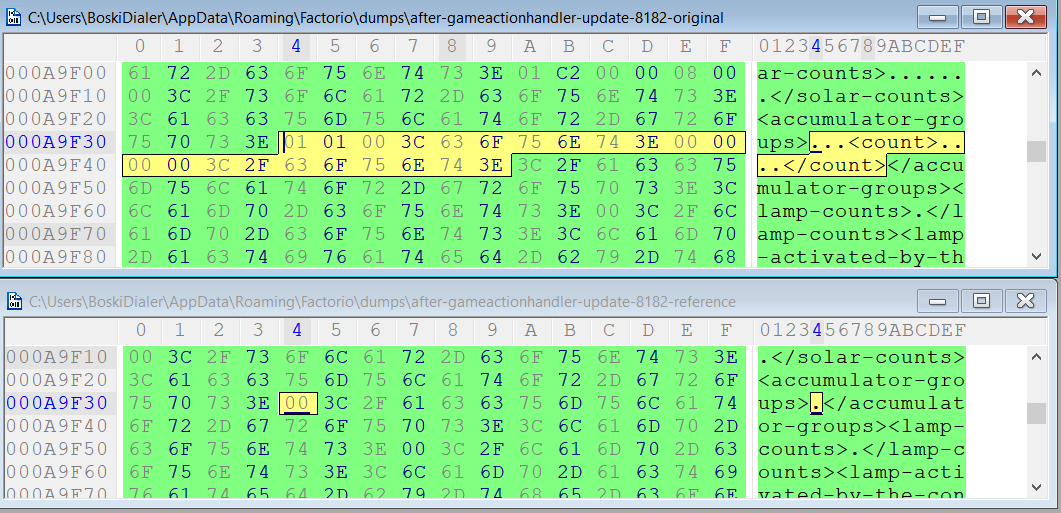The height and width of the screenshot is (513, 1061).
Task: Click scroll-up arrow in the original dump window
Action: 1036,73
